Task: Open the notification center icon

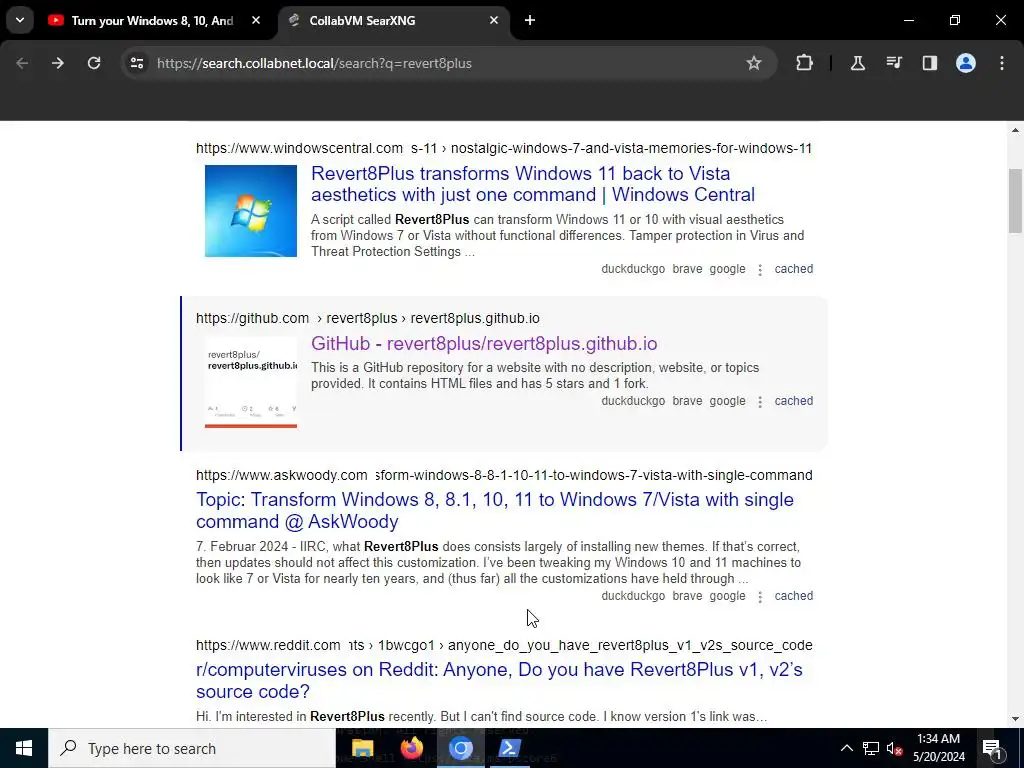Action: click(x=992, y=748)
